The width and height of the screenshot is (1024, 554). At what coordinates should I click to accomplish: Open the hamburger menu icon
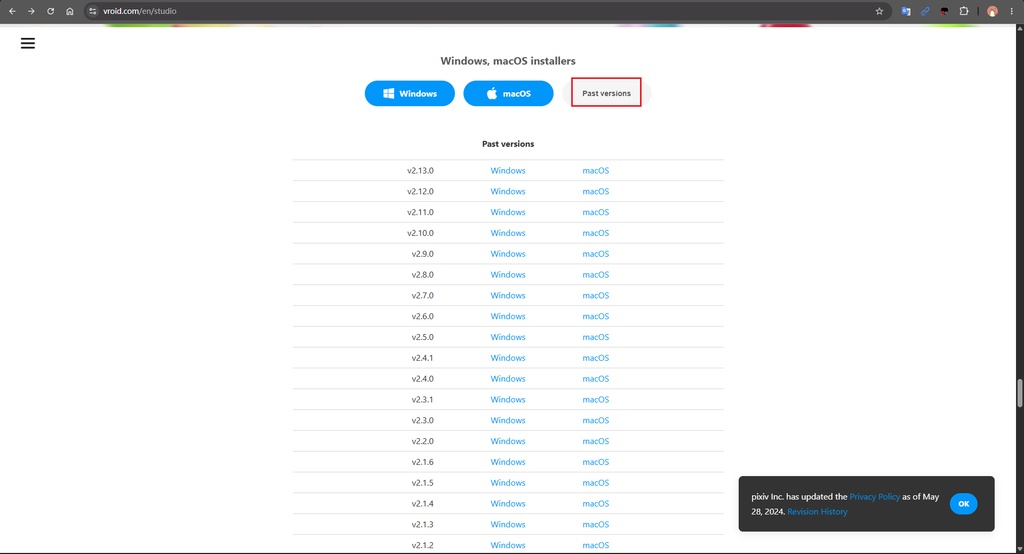27,43
